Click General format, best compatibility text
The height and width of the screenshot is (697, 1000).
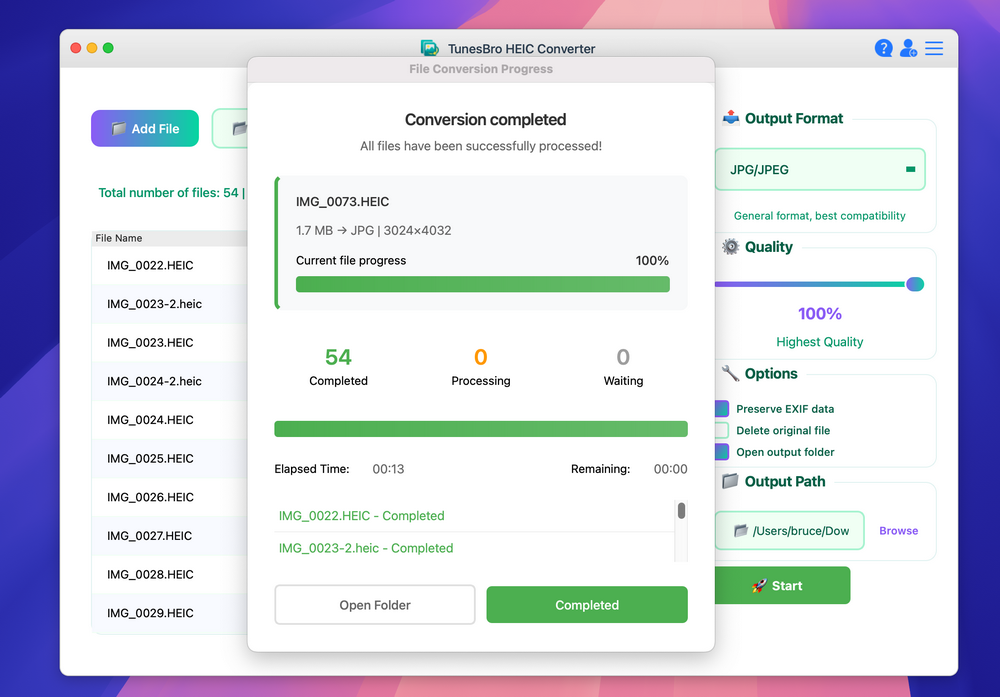(820, 216)
